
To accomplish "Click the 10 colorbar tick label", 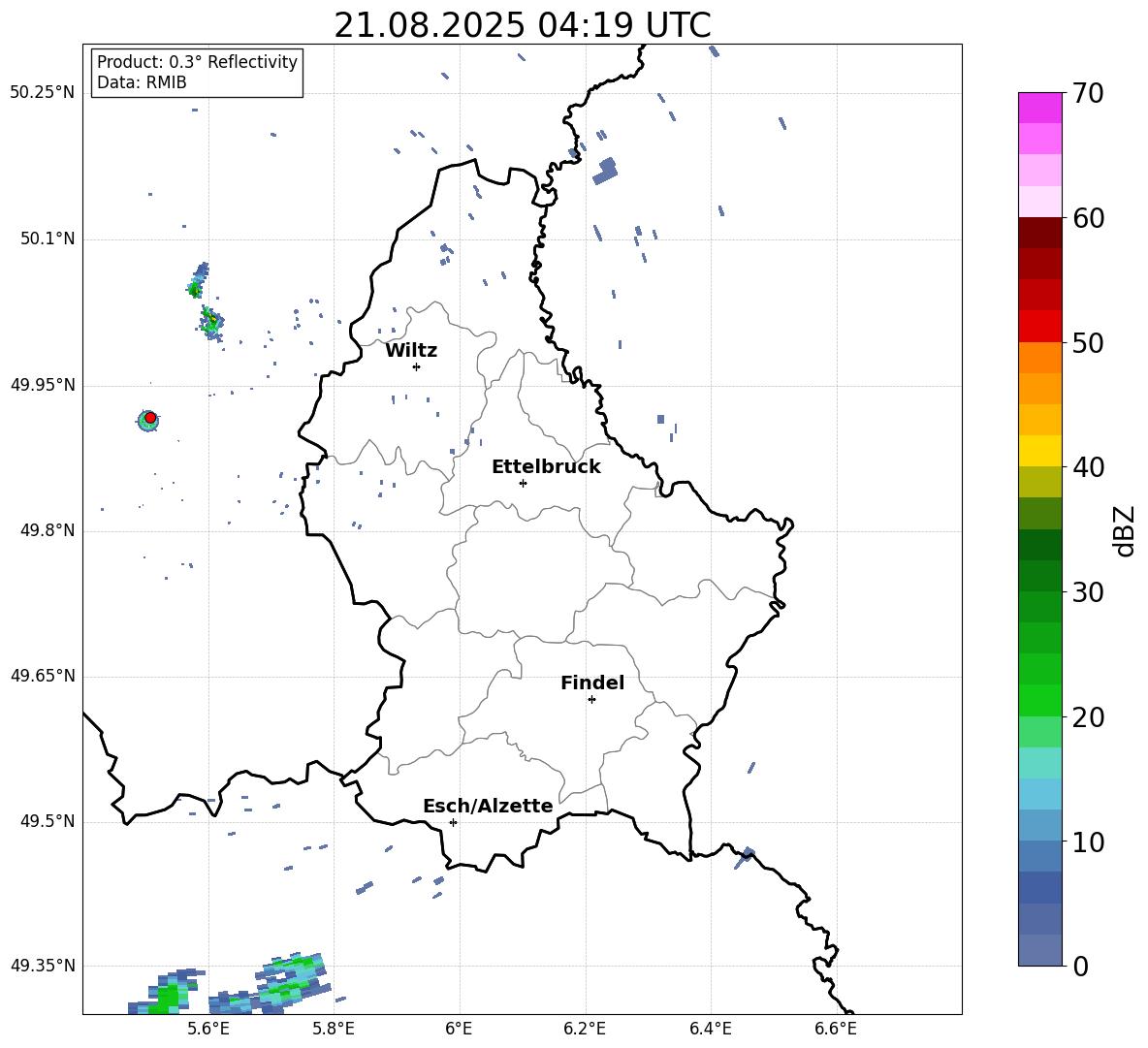I will (1088, 842).
